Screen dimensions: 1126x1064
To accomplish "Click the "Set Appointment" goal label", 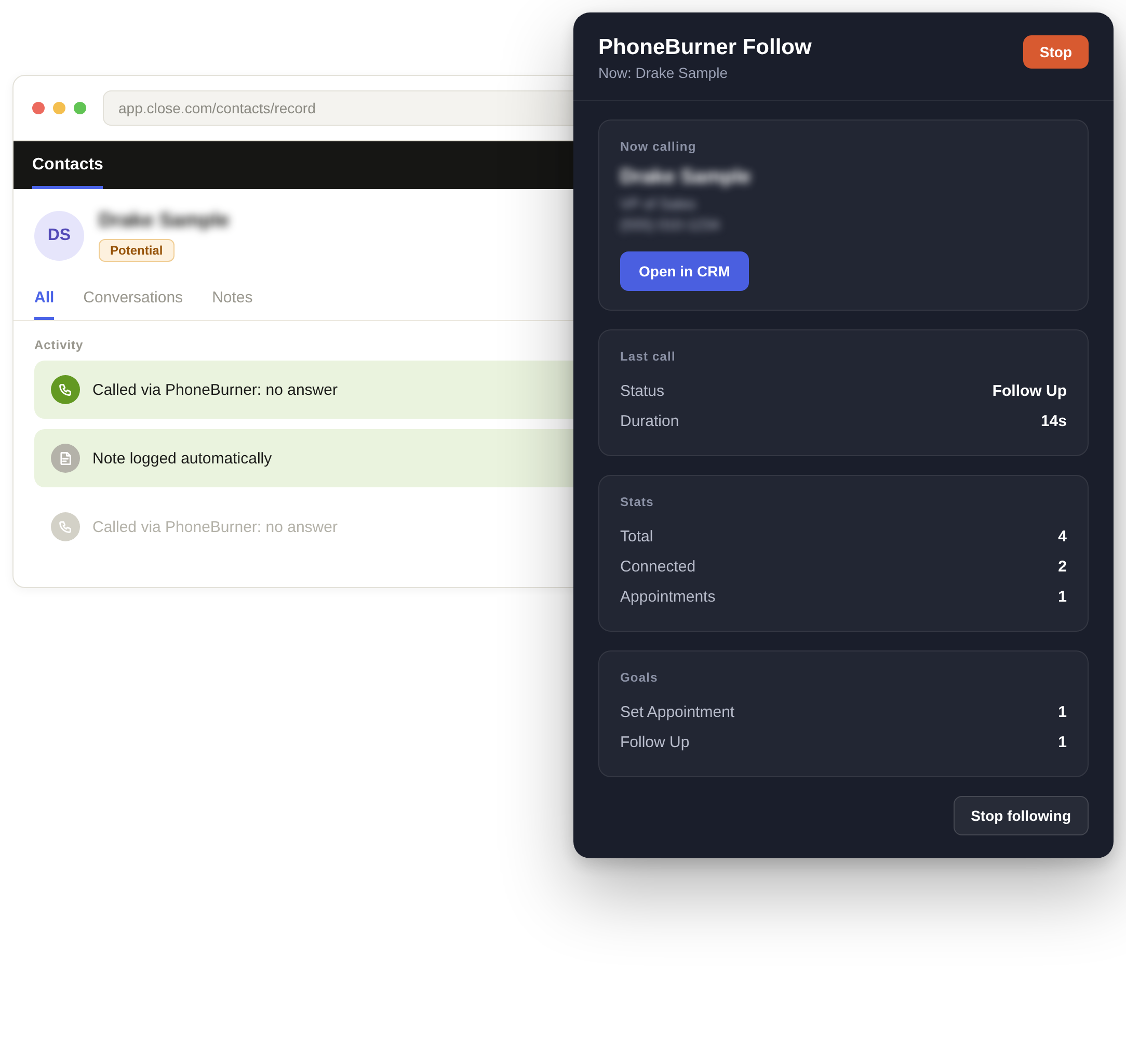I will 676,712.
